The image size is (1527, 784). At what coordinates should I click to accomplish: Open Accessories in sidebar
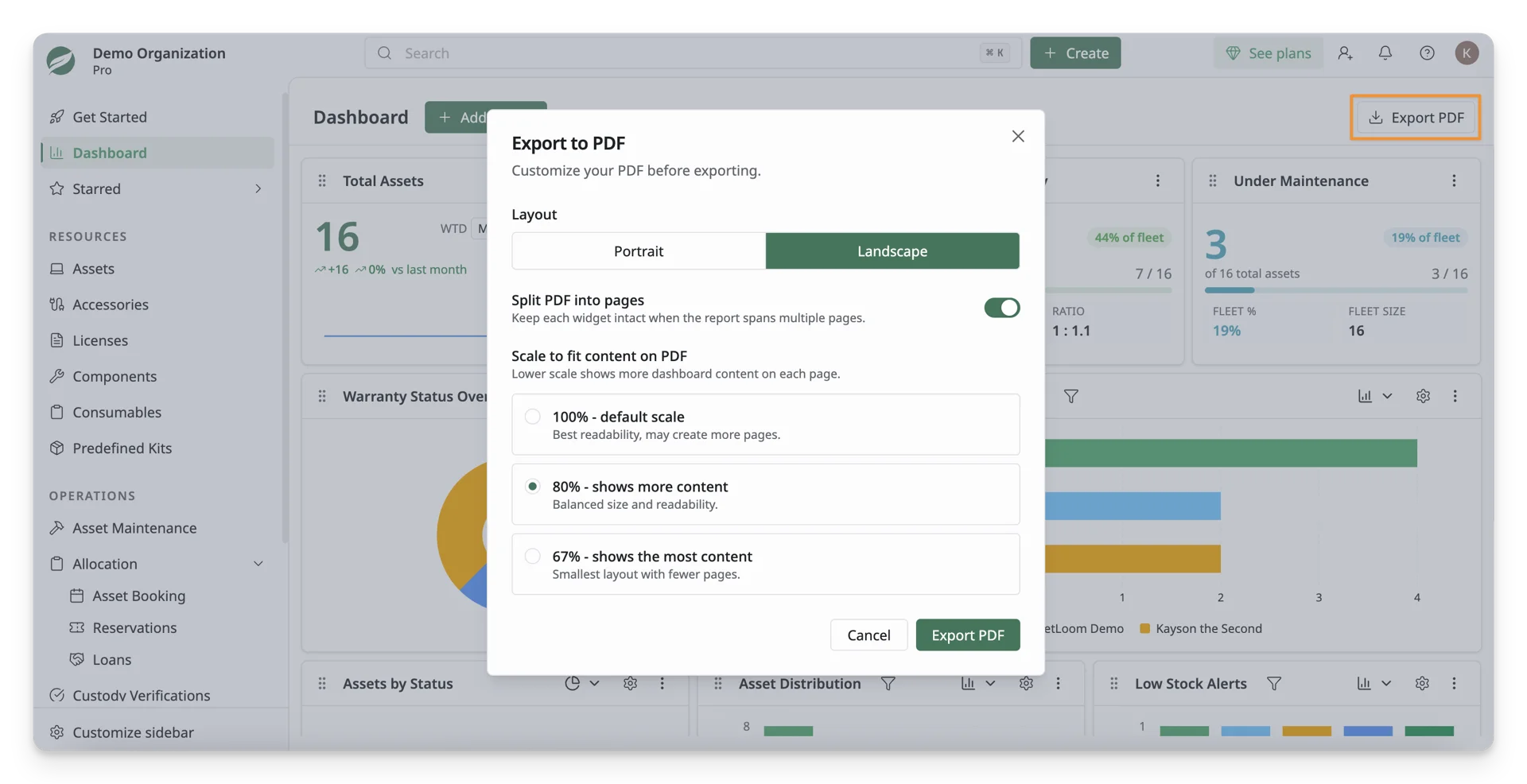click(157, 305)
